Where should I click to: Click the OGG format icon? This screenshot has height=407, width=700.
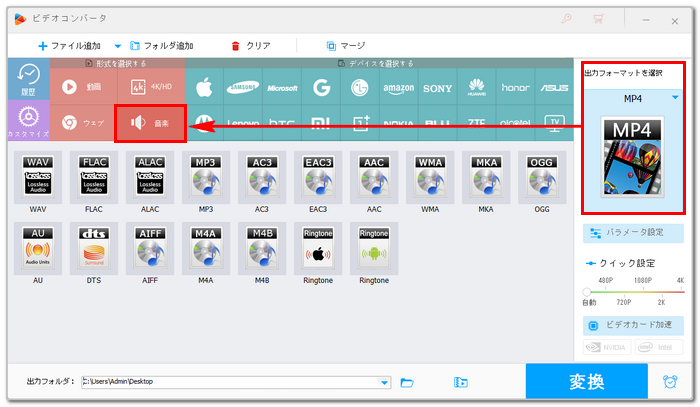coord(541,179)
